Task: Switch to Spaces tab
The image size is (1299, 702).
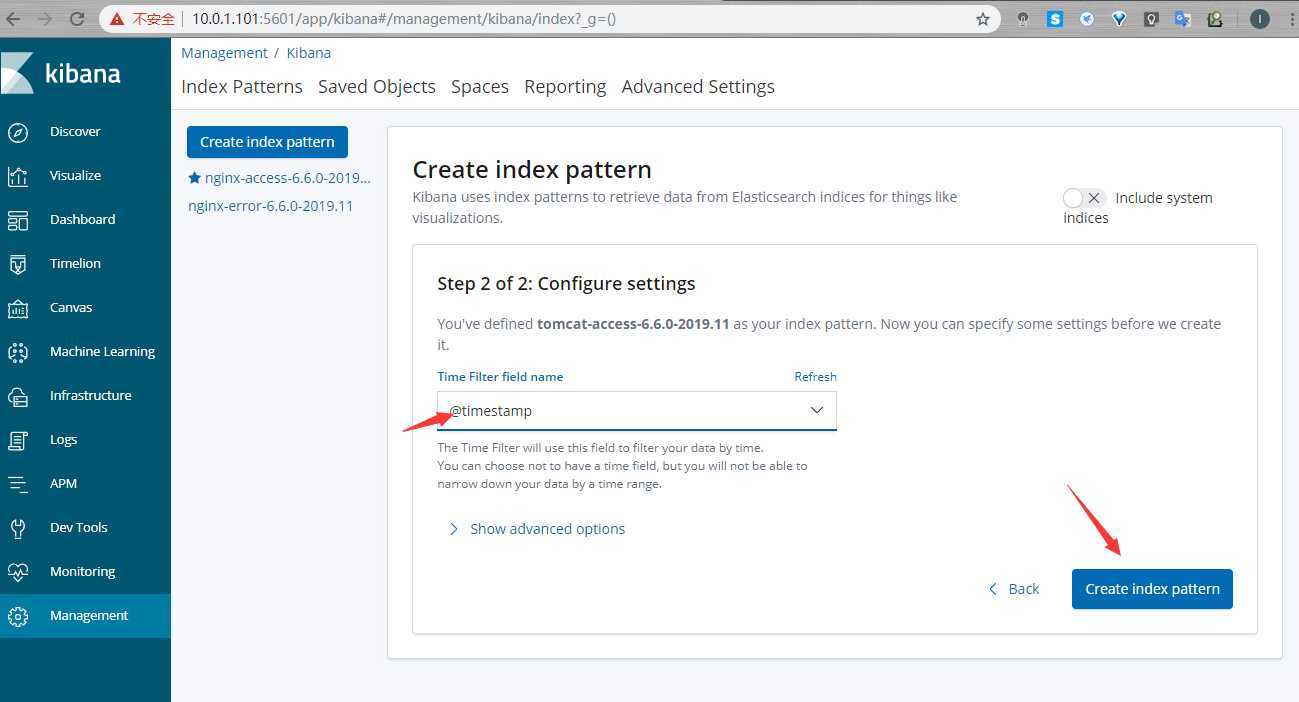Action: coord(480,87)
